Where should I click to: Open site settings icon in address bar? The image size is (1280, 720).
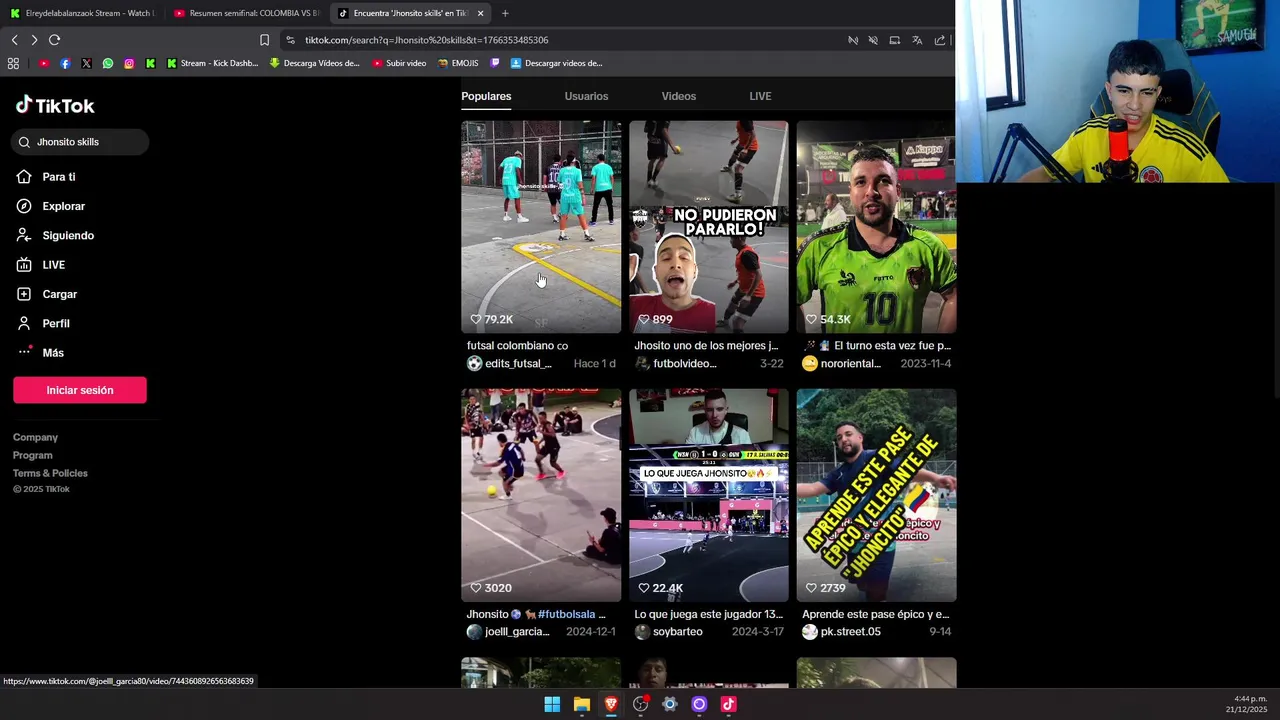point(290,40)
